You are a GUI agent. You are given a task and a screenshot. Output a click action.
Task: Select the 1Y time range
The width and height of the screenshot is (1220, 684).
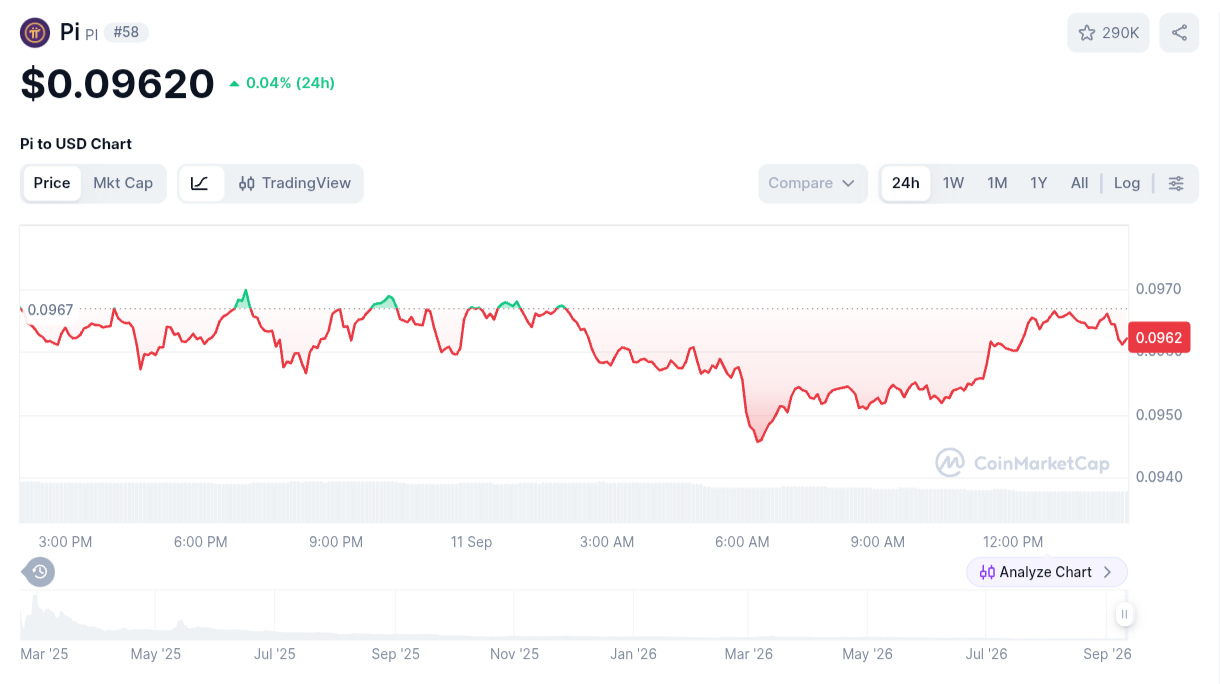pos(1039,183)
